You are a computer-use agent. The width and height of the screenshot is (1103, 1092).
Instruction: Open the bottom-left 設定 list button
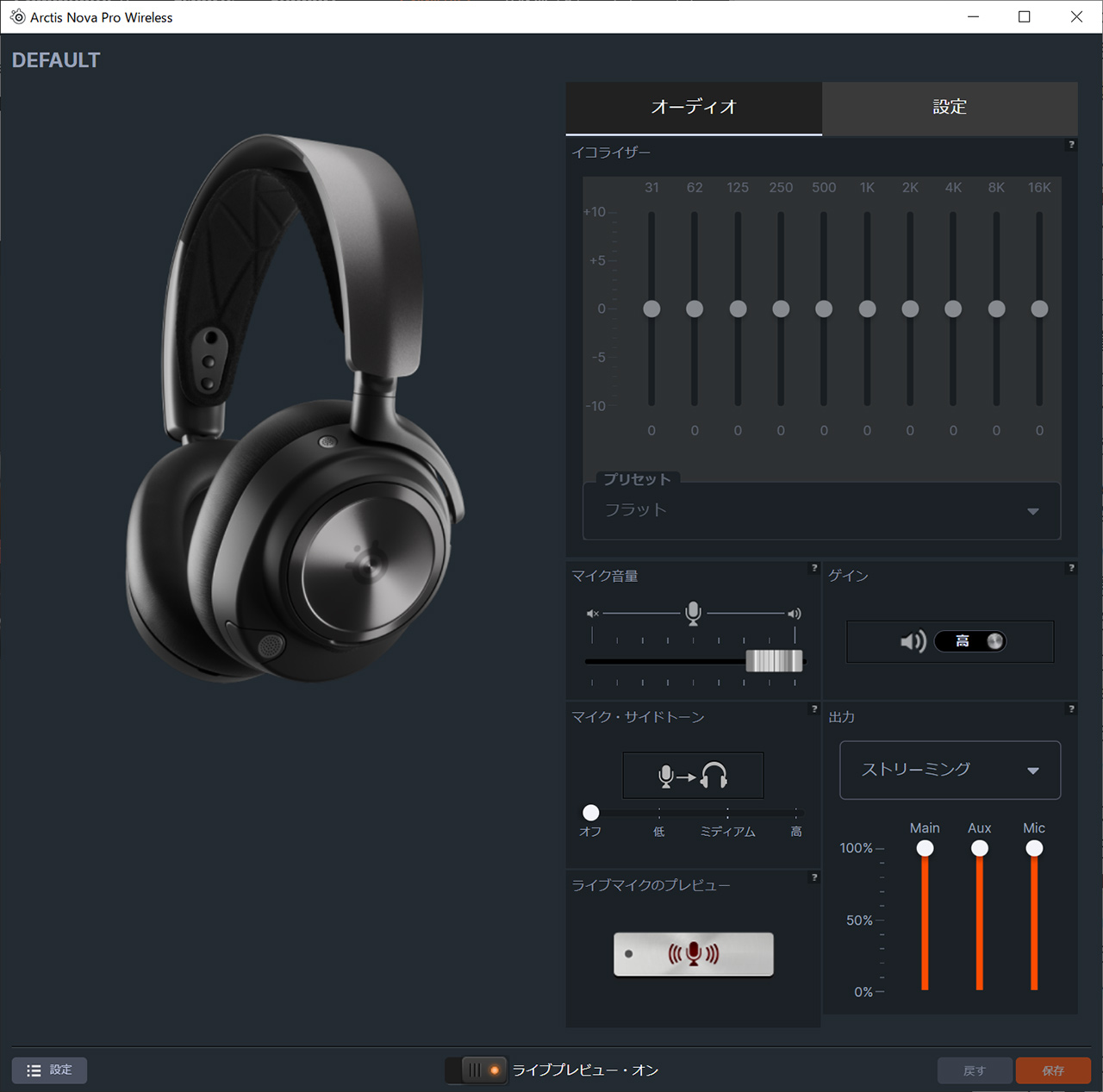click(x=49, y=1070)
